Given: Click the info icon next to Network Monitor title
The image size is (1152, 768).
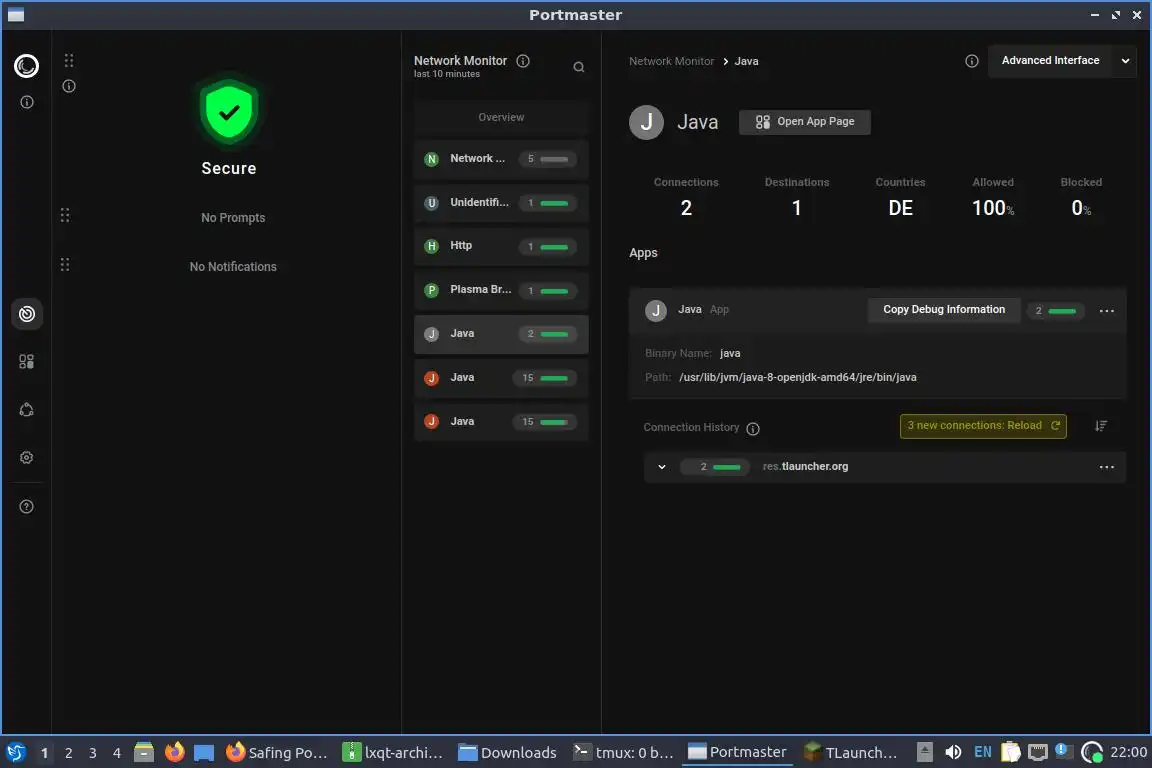Looking at the screenshot, I should 523,61.
